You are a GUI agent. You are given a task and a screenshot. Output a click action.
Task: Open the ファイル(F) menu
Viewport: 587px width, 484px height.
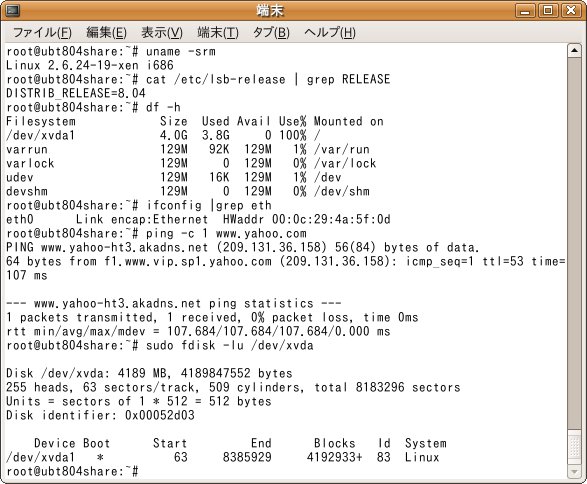point(42,33)
